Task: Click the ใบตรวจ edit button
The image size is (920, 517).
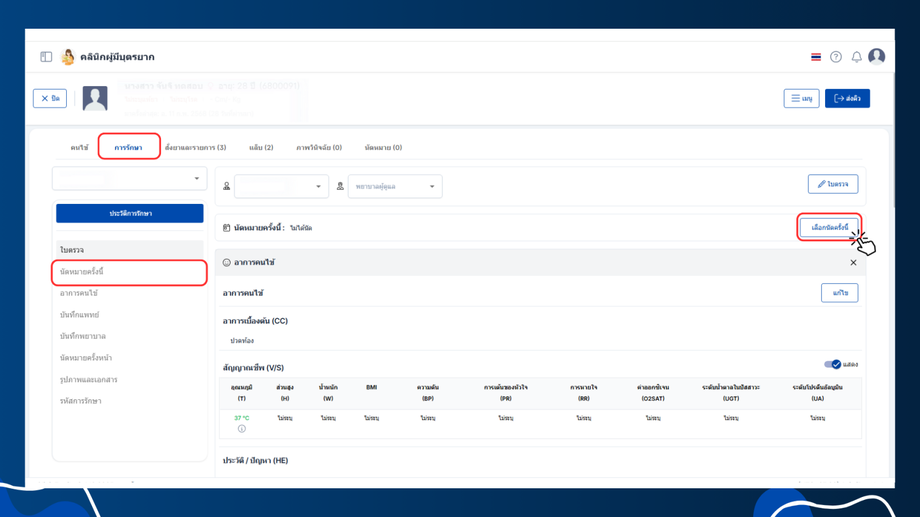Action: (833, 184)
